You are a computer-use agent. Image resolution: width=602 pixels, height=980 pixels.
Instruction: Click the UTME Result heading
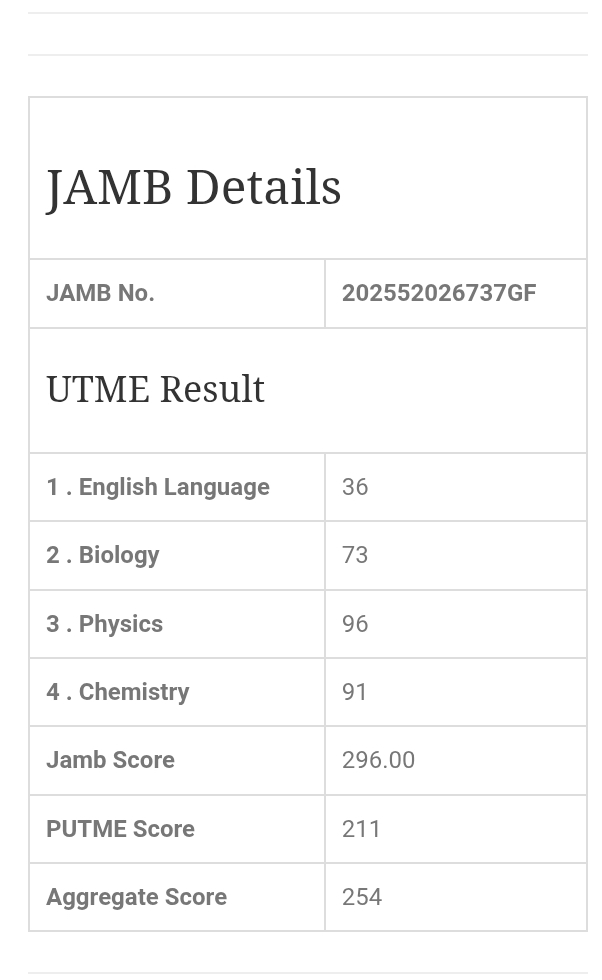click(x=156, y=389)
